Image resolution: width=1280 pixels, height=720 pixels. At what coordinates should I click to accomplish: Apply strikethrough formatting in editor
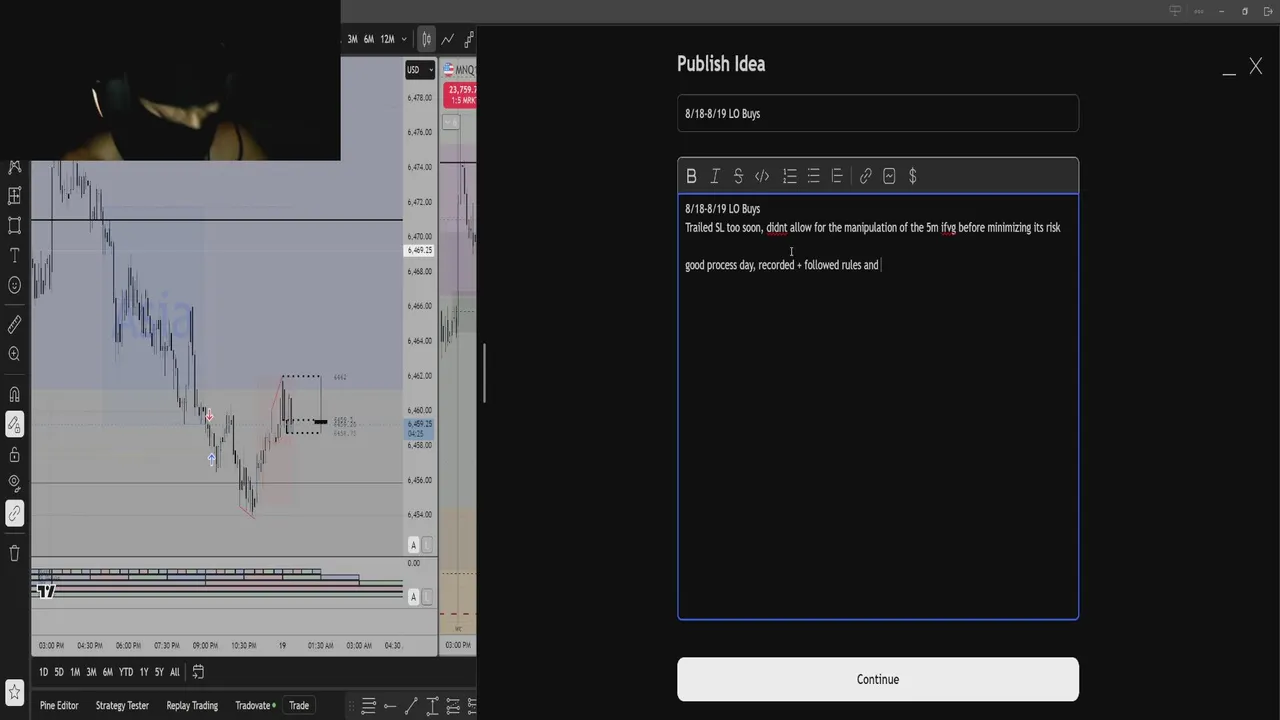pos(738,176)
